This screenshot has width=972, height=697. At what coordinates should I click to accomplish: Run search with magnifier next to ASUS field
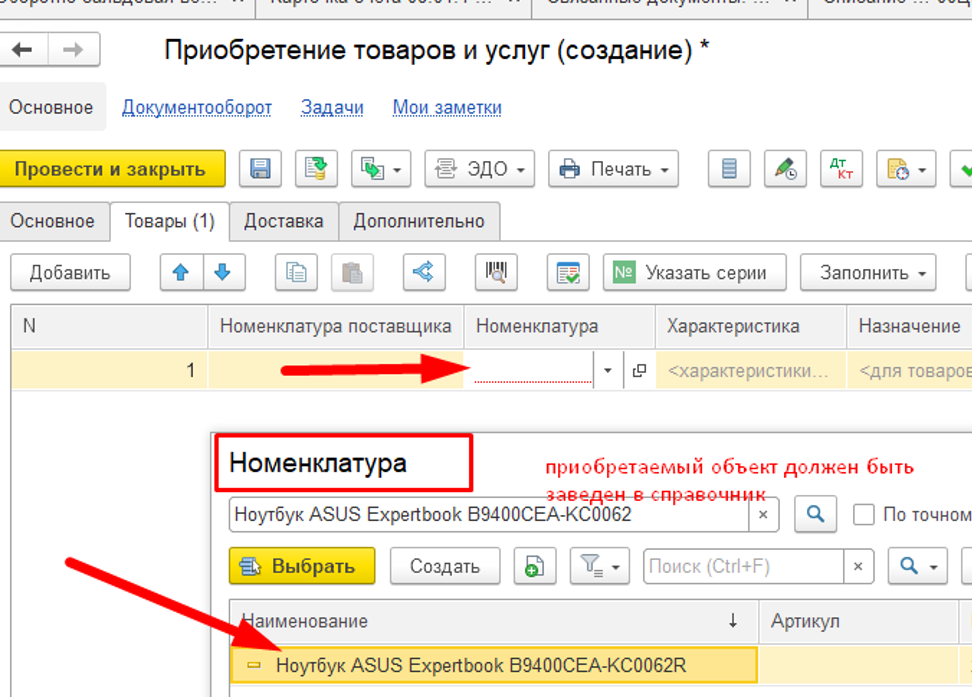click(x=816, y=514)
